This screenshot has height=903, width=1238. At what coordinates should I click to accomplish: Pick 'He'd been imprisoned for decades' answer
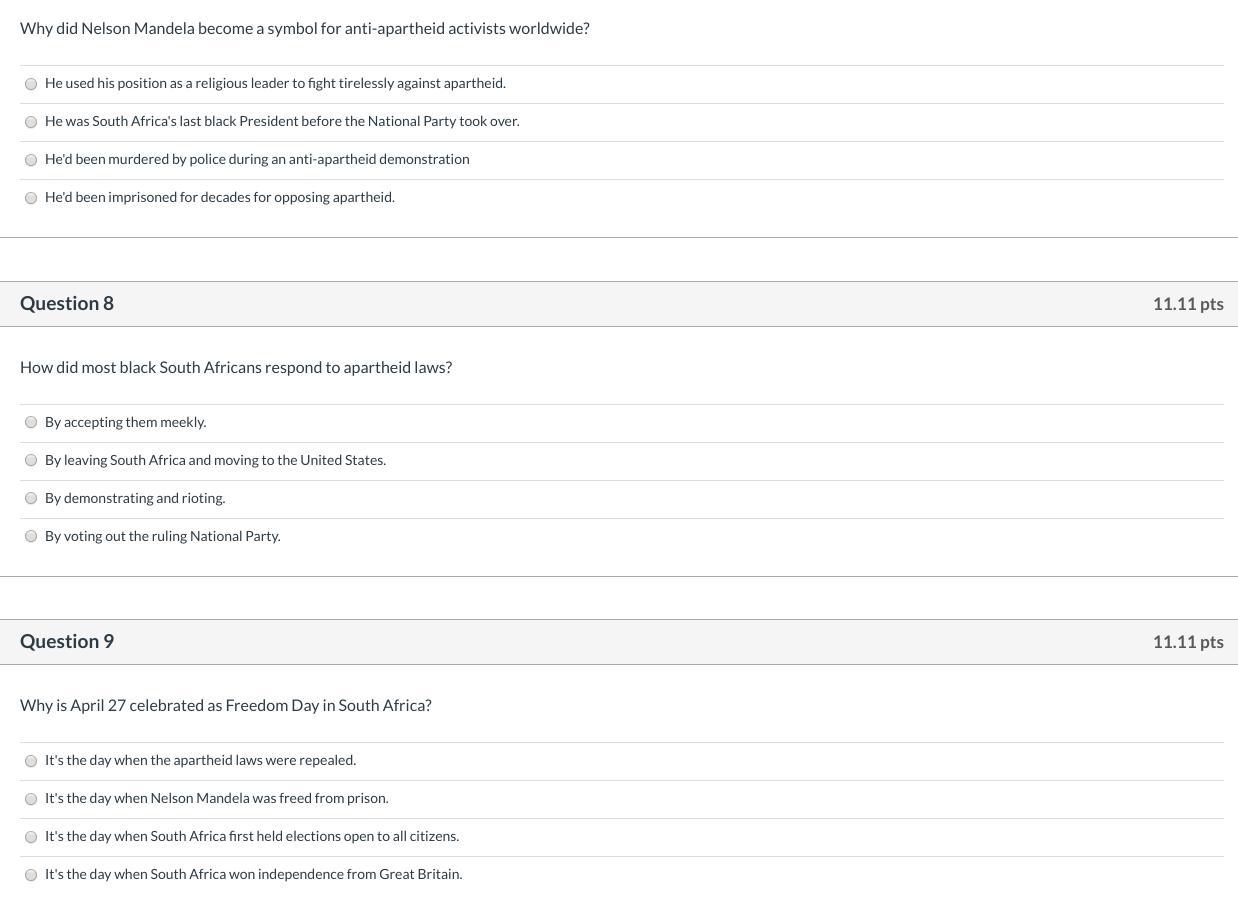[x=31, y=198]
